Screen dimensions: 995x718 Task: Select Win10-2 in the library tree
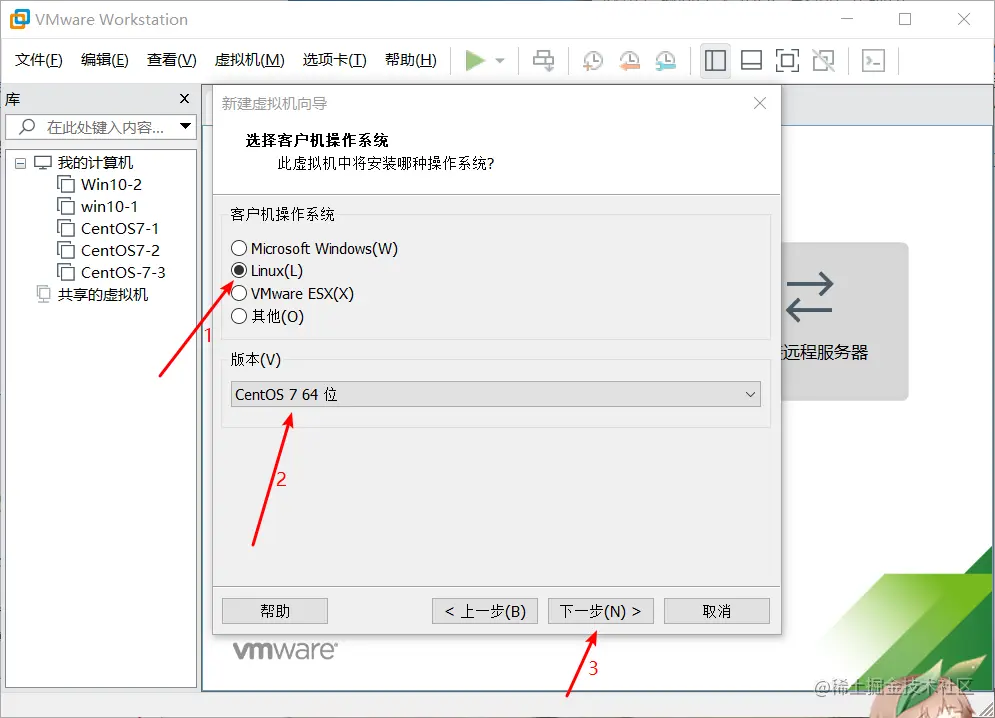click(111, 184)
